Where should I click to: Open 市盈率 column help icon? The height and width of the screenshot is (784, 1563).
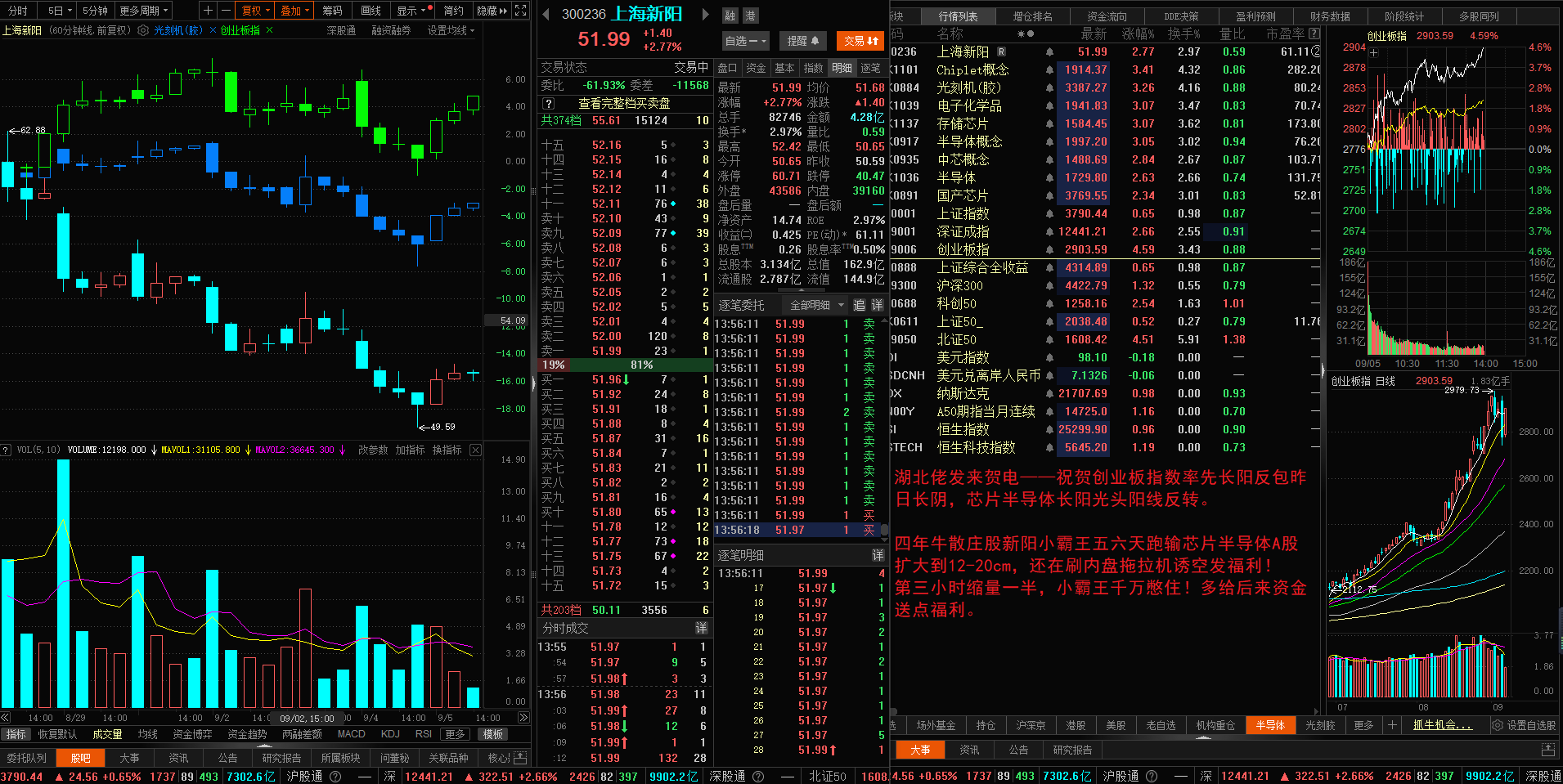pyautogui.click(x=1314, y=34)
